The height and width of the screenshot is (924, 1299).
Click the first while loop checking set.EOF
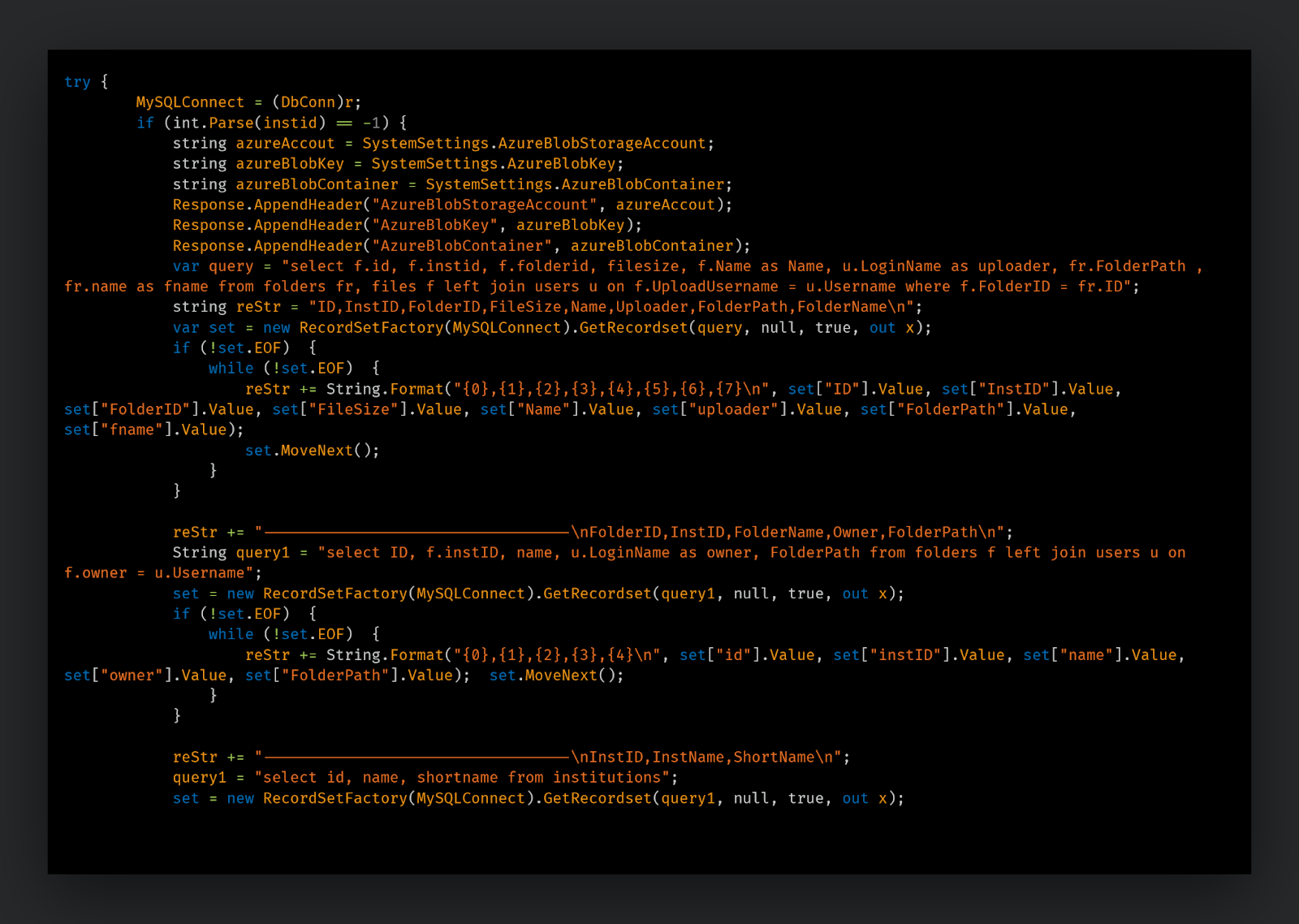(x=232, y=368)
